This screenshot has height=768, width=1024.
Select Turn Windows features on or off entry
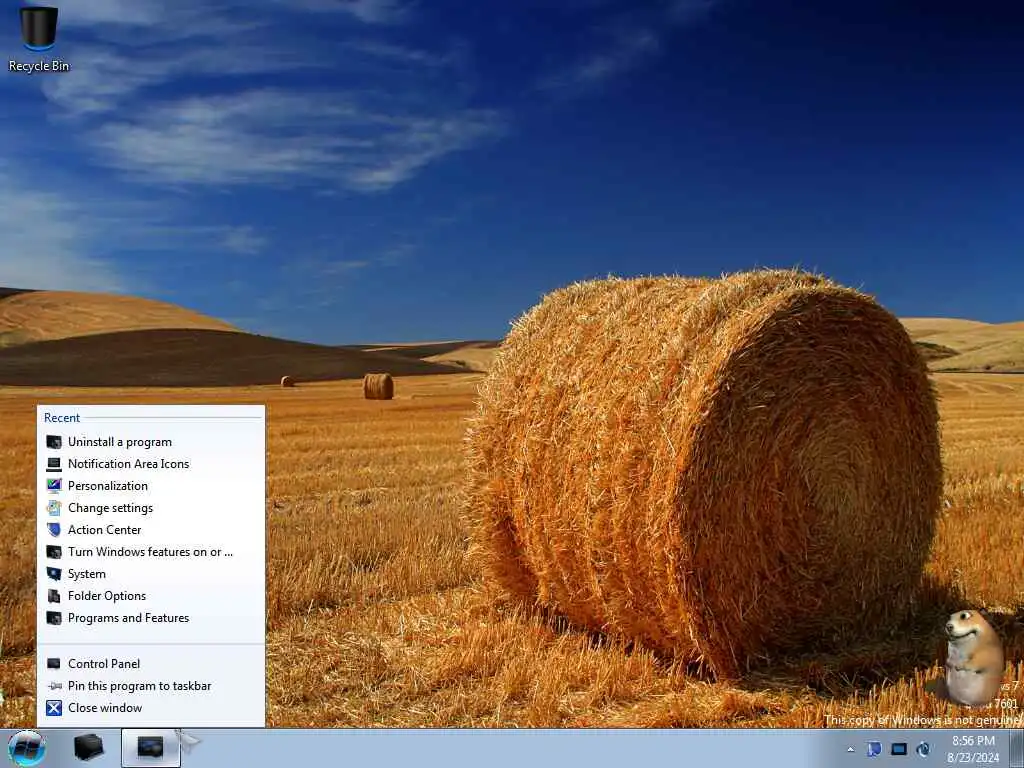click(x=151, y=552)
